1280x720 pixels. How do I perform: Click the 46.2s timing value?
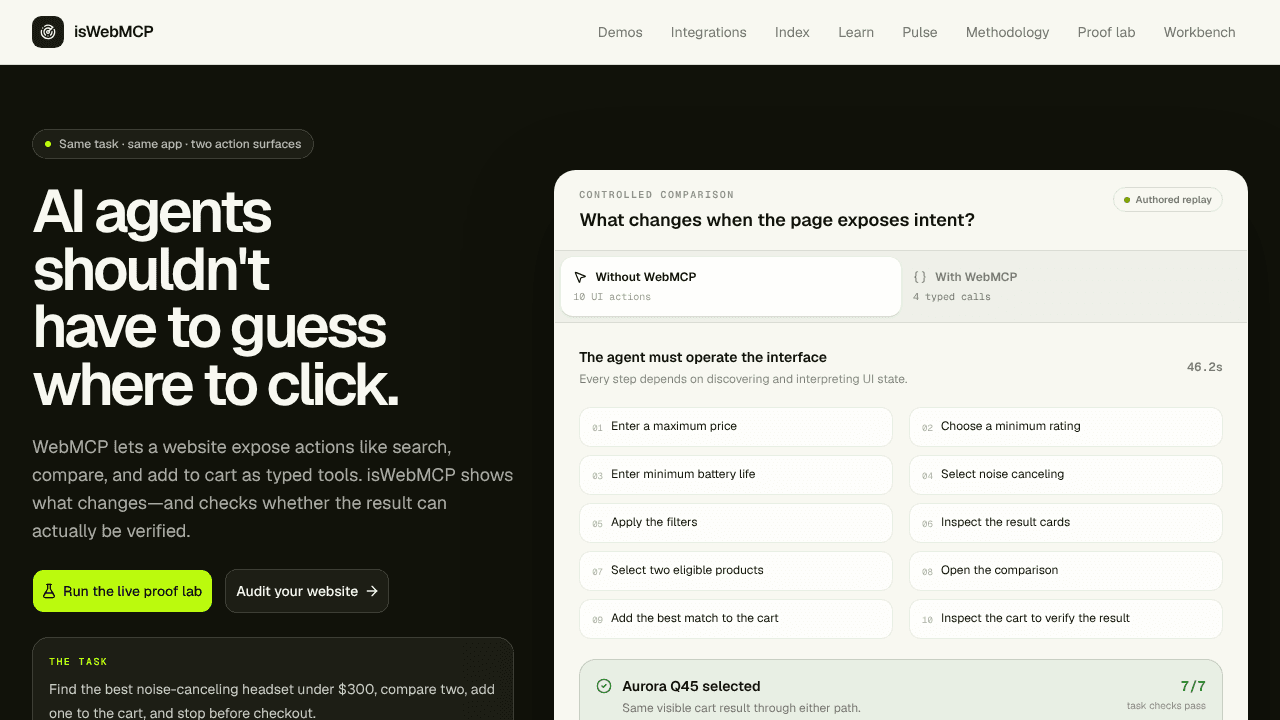(1204, 367)
